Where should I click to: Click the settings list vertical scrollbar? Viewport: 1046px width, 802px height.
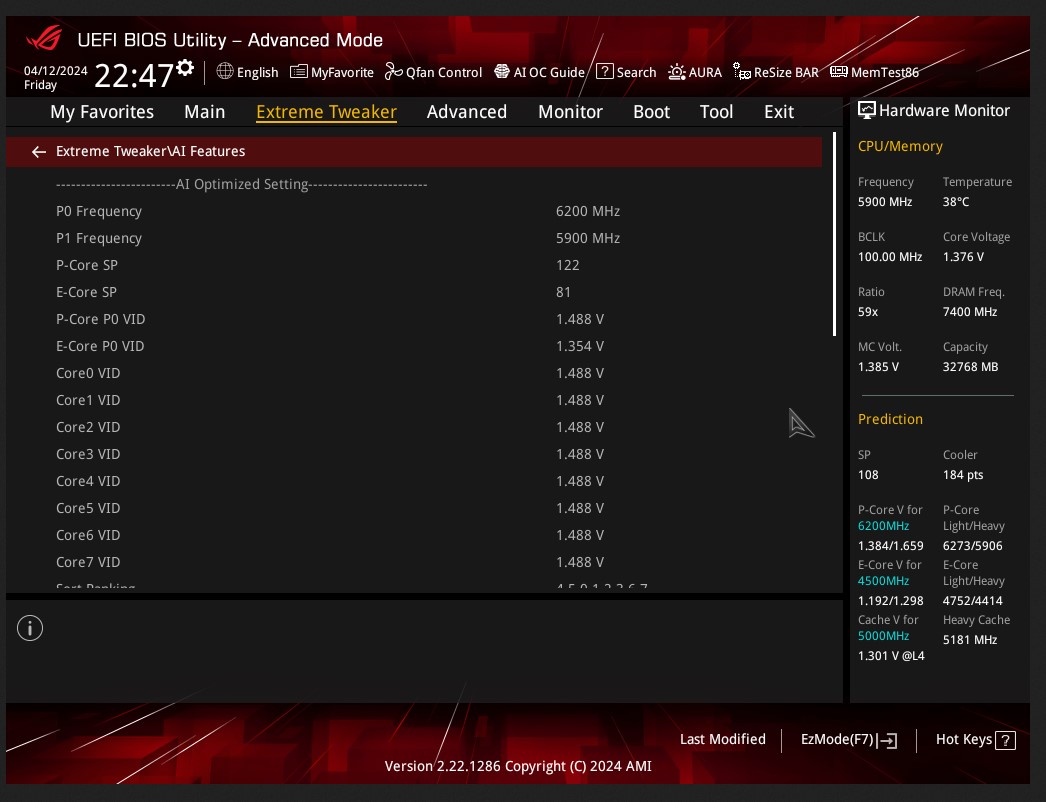tap(834, 234)
